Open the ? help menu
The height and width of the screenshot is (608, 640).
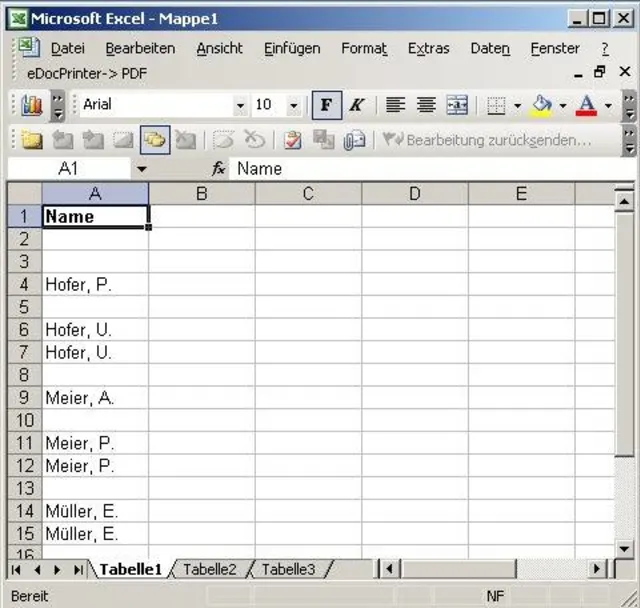605,49
